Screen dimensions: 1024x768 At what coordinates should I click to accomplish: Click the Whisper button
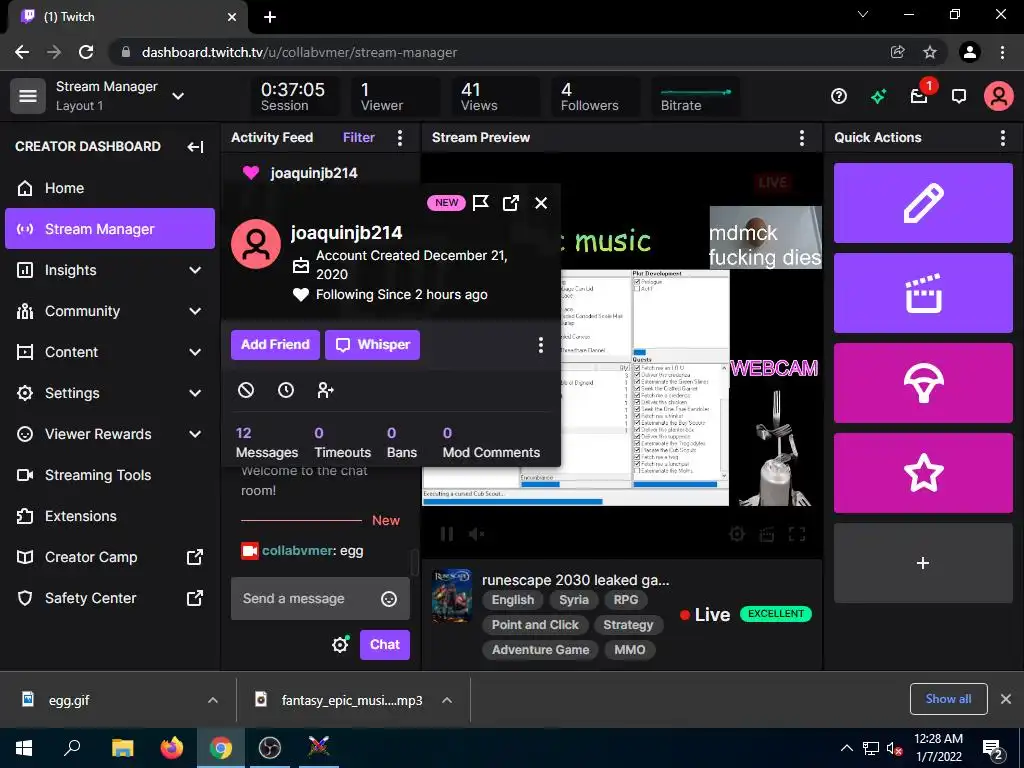[372, 345]
